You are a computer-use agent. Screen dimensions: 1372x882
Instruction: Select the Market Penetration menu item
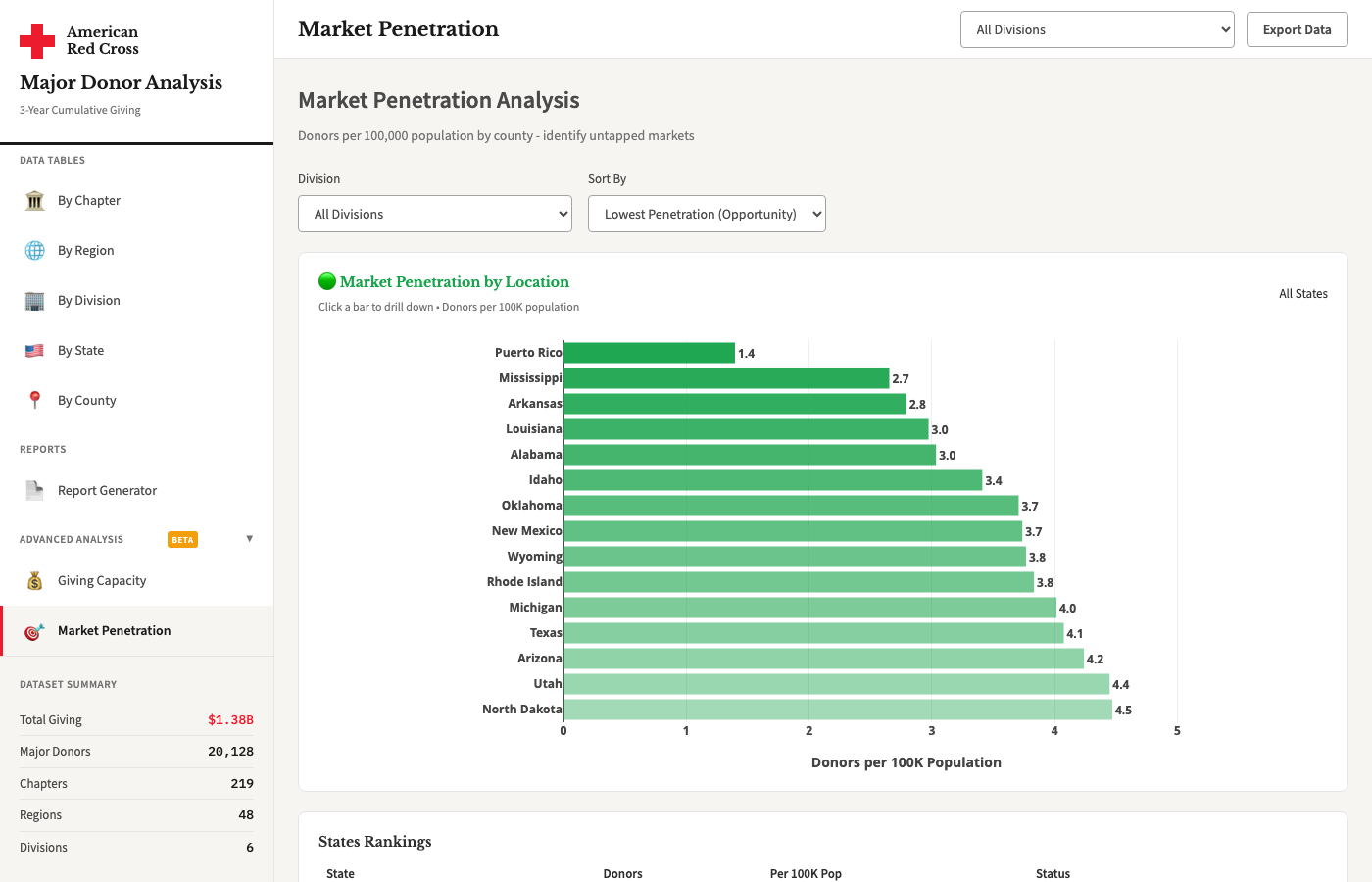point(137,631)
